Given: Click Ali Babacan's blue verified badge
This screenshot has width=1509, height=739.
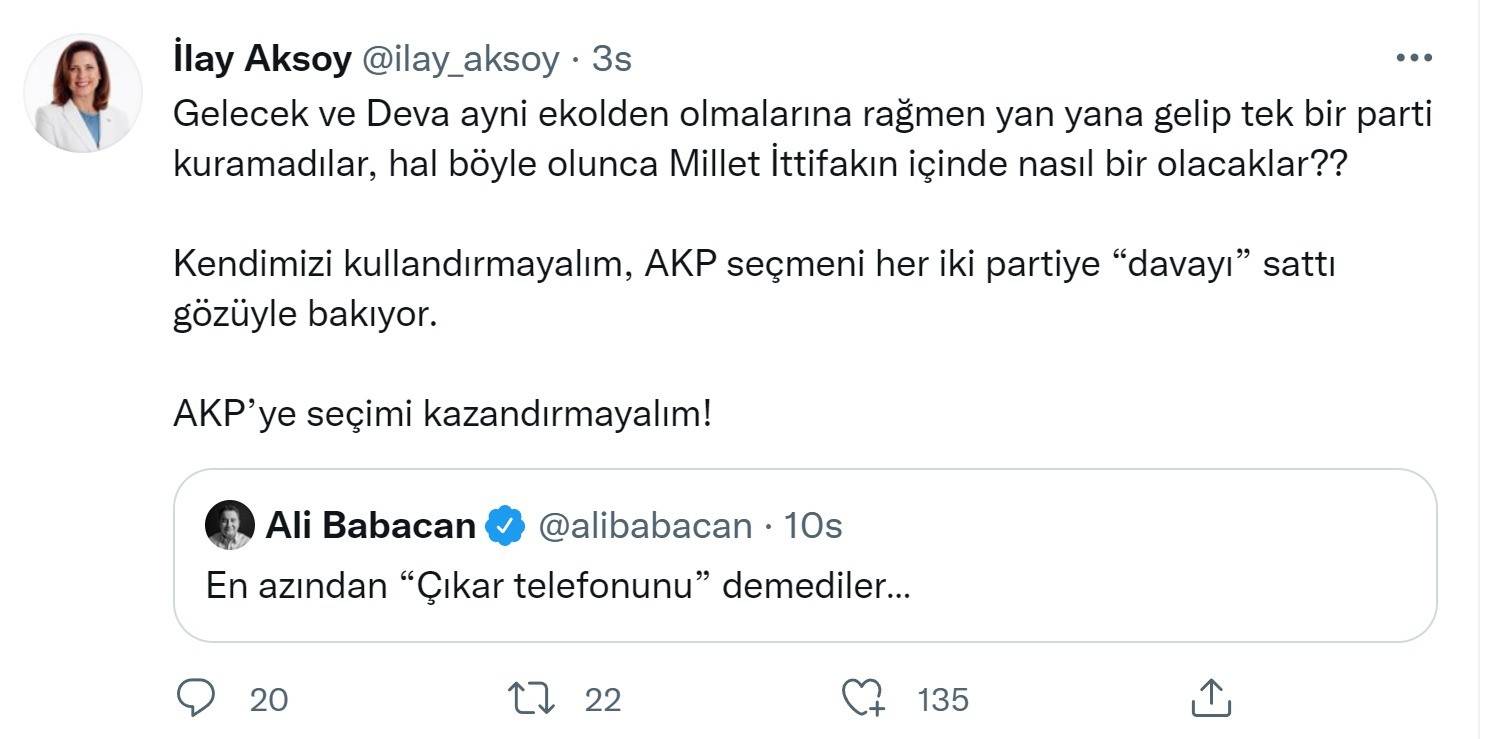Looking at the screenshot, I should point(505,526).
